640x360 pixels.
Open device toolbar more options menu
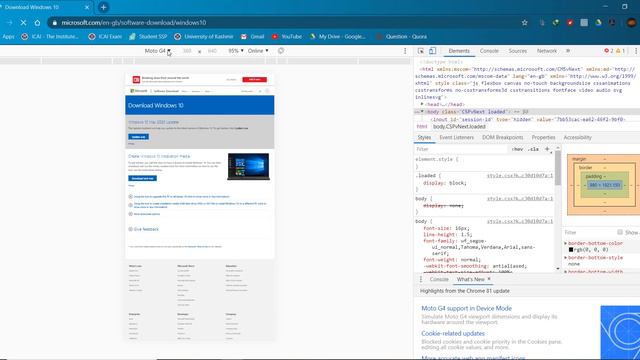[x=405, y=51]
